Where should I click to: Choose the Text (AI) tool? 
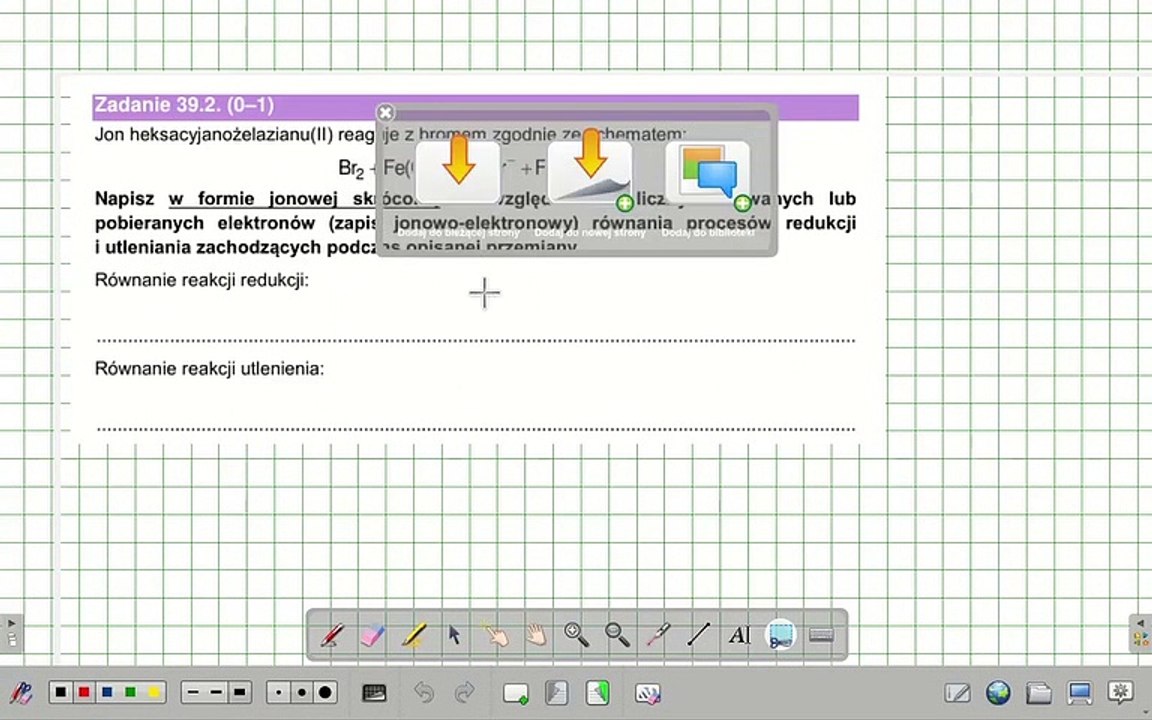[739, 635]
